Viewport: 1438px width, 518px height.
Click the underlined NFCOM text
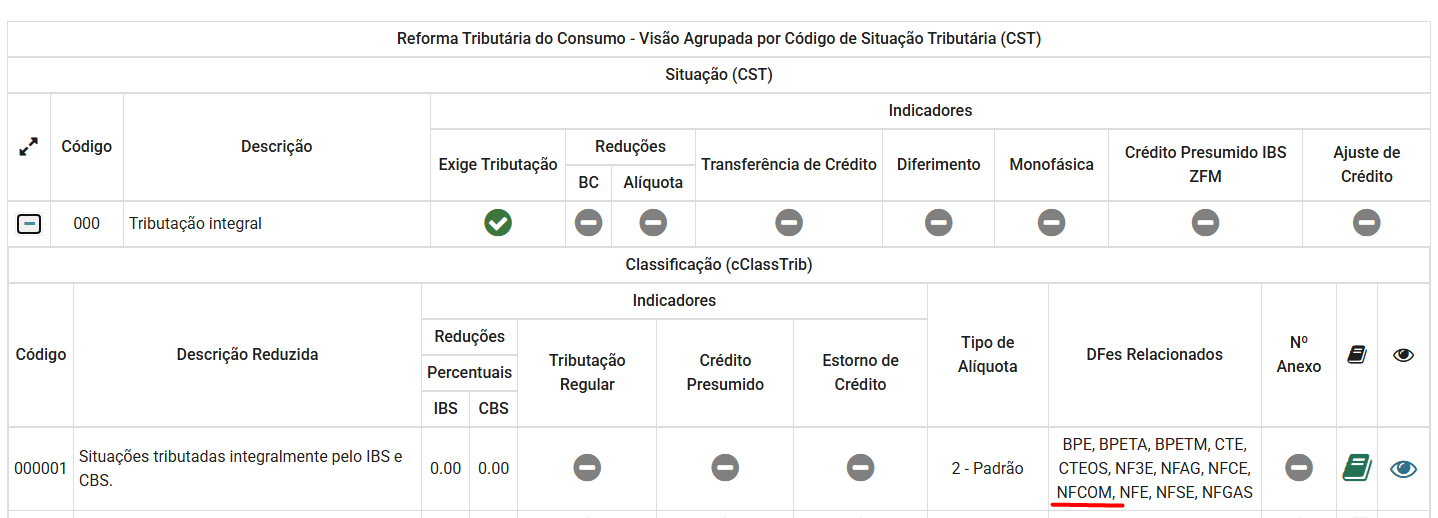point(1085,492)
